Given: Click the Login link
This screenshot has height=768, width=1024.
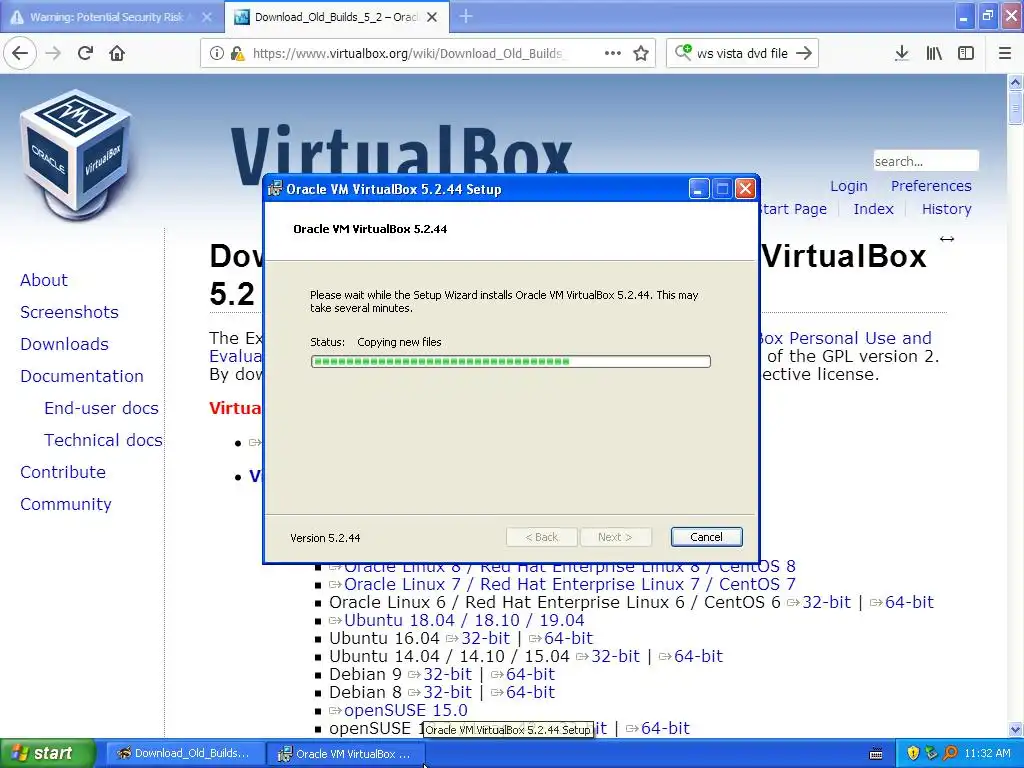Looking at the screenshot, I should tap(848, 186).
